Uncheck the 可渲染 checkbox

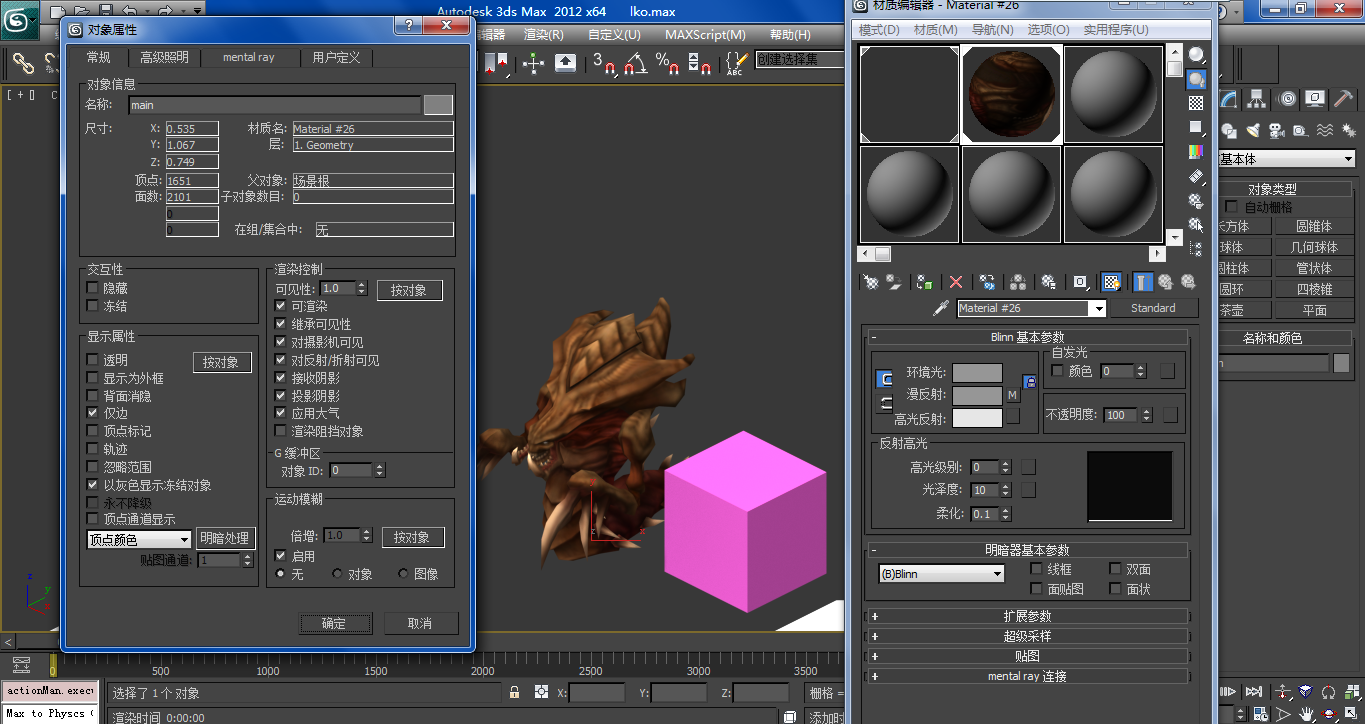[281, 306]
